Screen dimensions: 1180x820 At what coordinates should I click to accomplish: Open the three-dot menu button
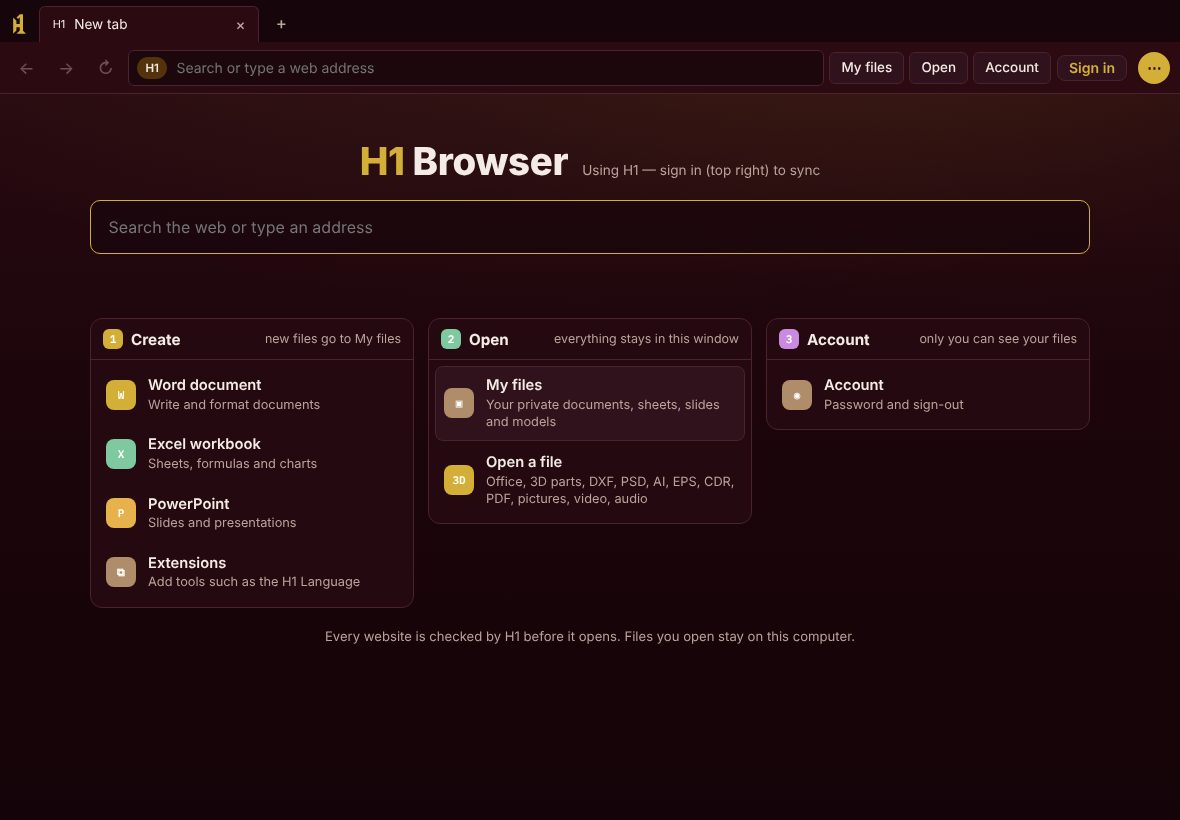coord(1154,68)
